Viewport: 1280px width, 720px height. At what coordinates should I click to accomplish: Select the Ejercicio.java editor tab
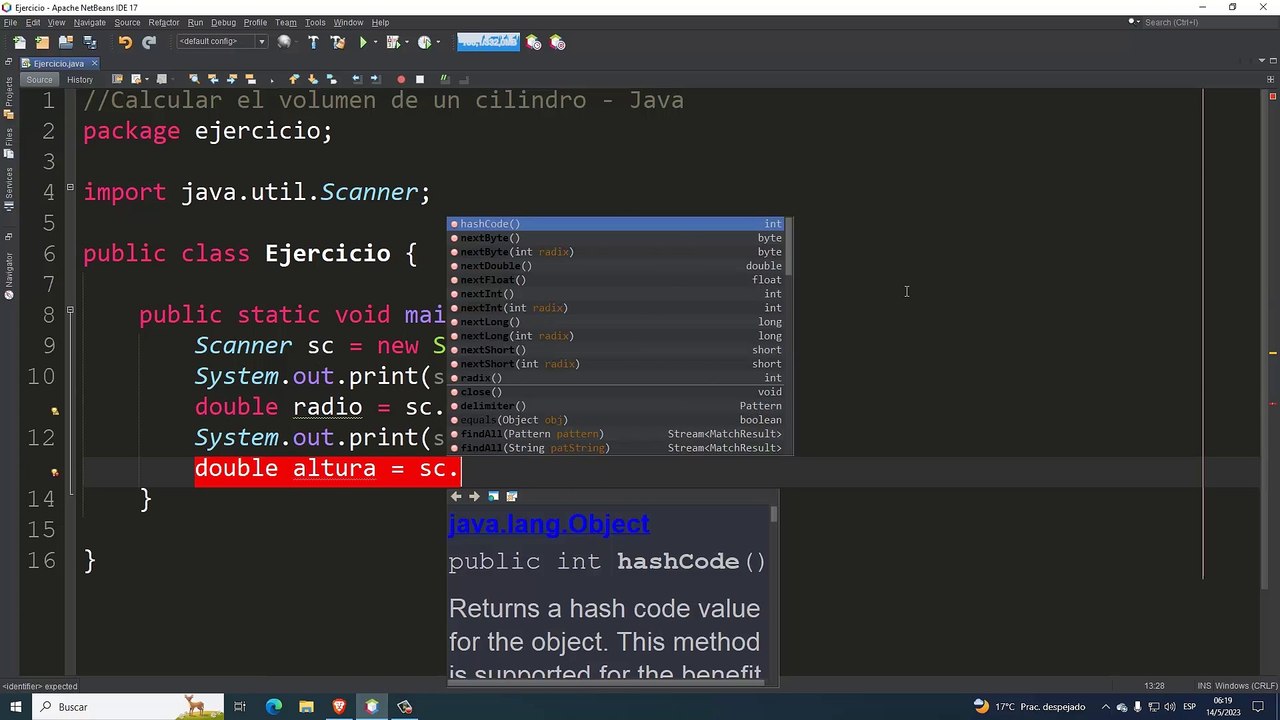pos(59,63)
